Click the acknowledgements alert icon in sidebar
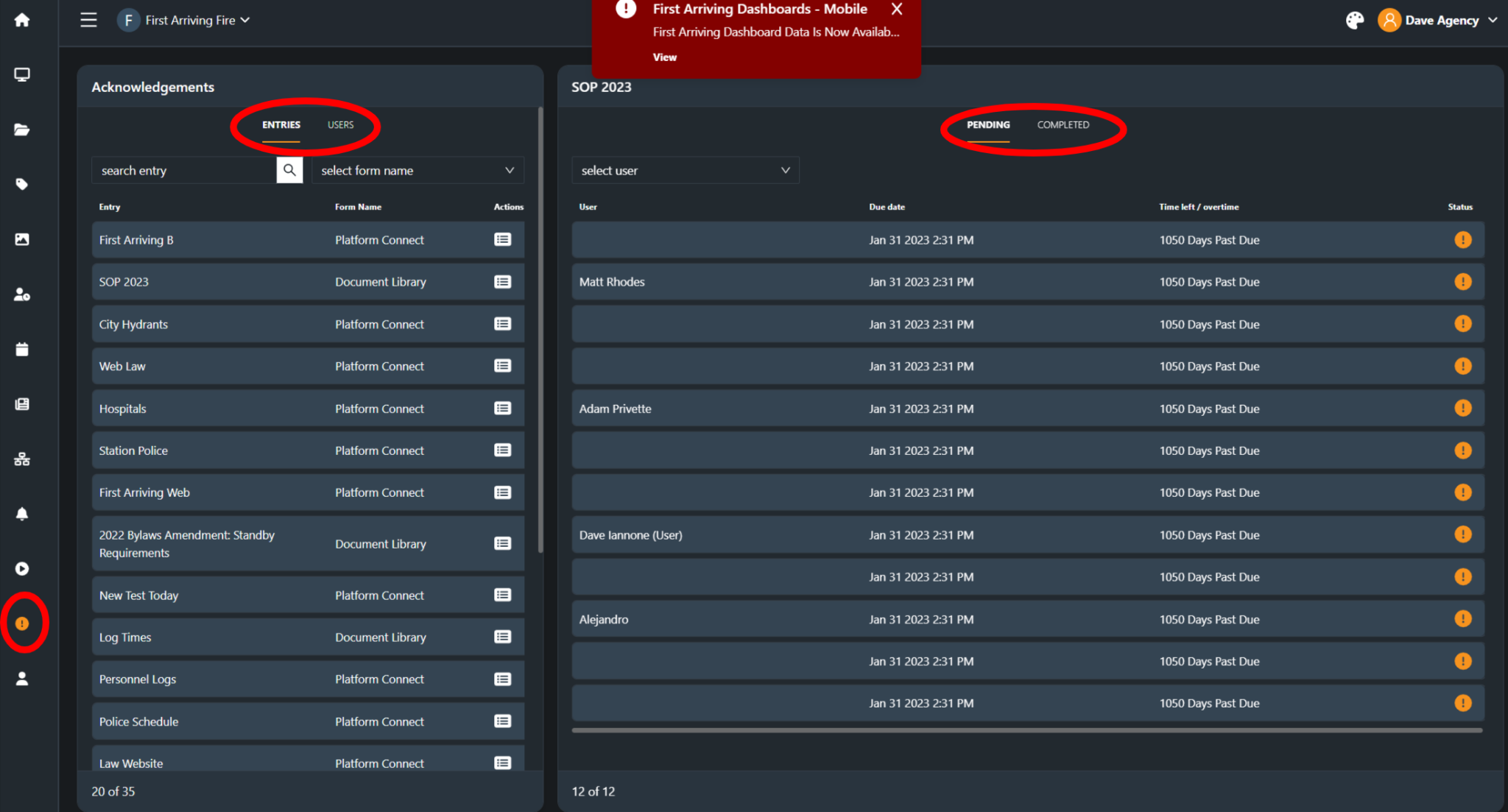Image resolution: width=1508 pixels, height=812 pixels. 22,624
